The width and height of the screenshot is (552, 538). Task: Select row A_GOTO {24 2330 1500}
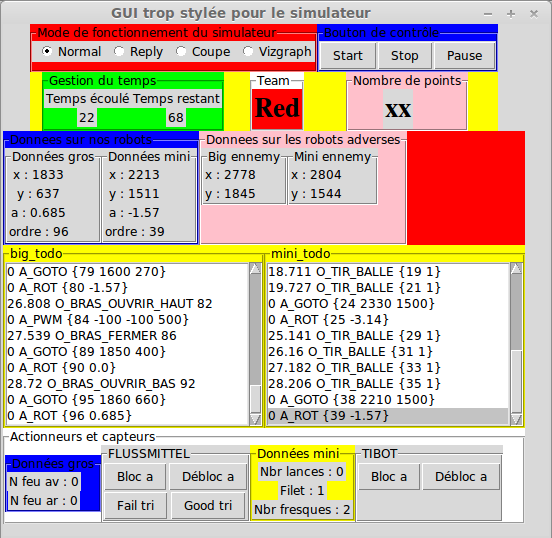click(x=388, y=304)
